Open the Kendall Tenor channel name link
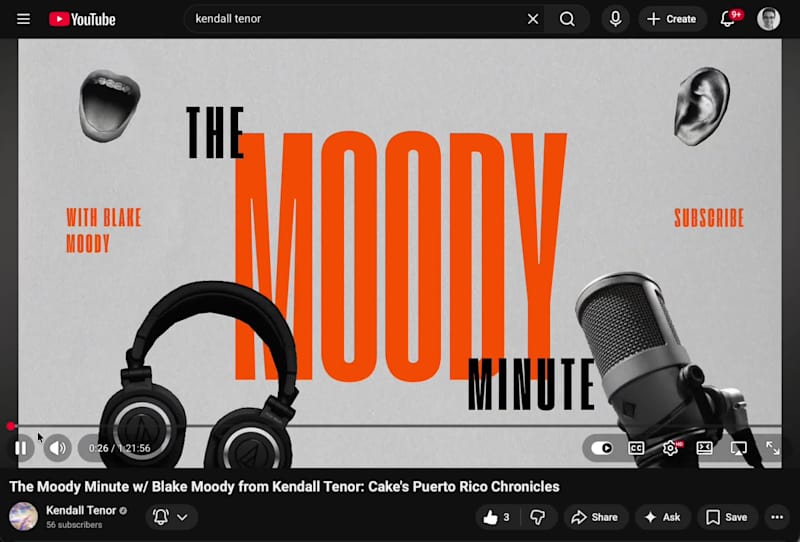The height and width of the screenshot is (542, 800). pyautogui.click(x=81, y=510)
